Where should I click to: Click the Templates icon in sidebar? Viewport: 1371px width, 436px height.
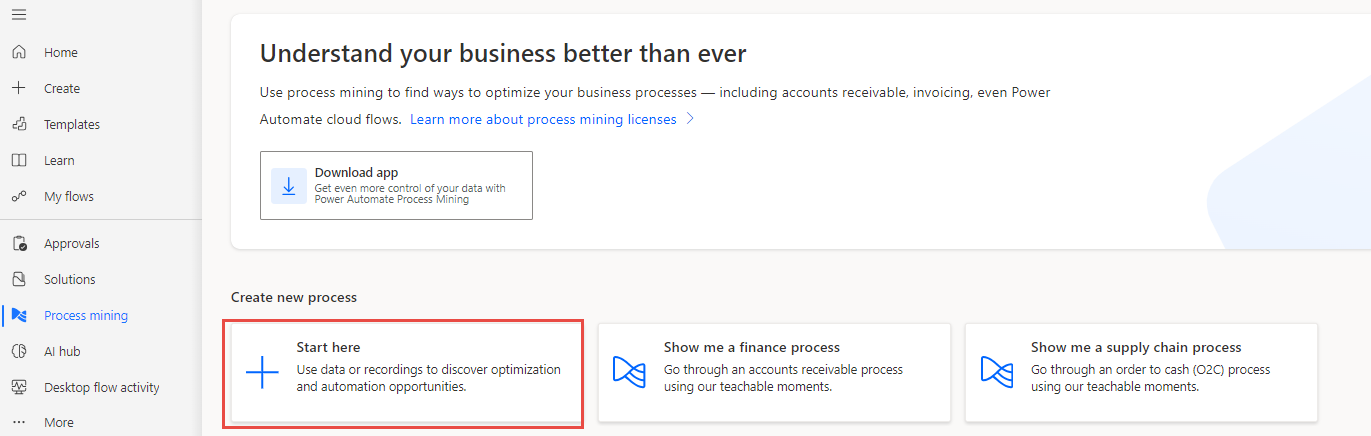coord(19,124)
